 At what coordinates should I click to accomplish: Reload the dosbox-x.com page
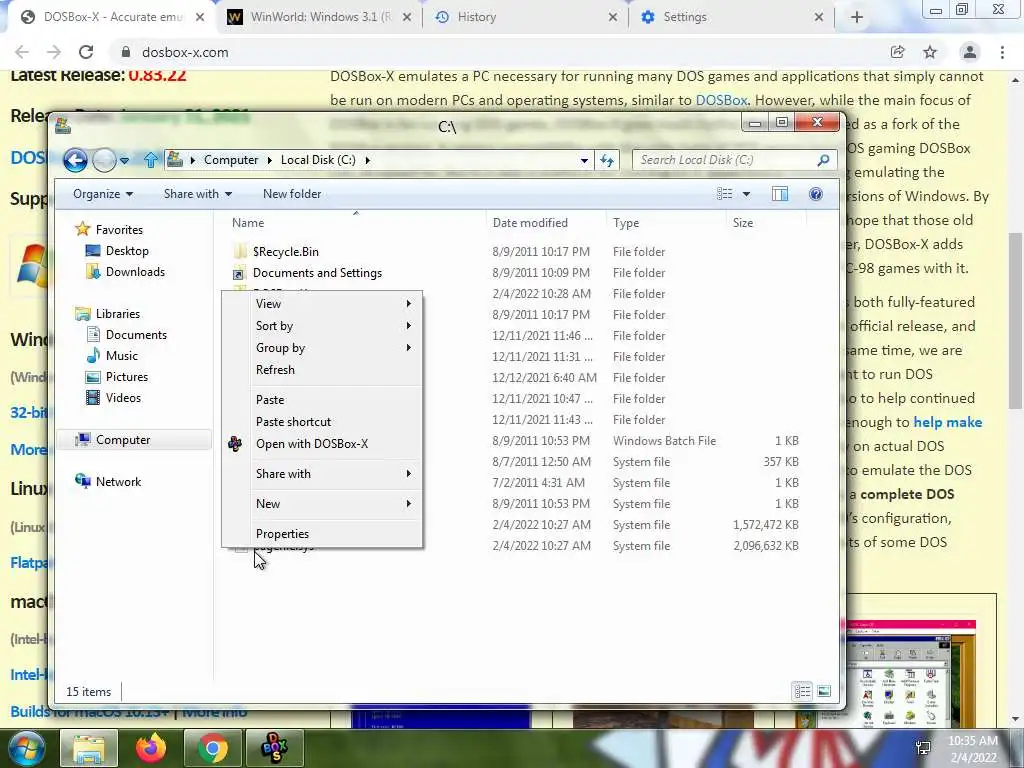click(x=86, y=52)
